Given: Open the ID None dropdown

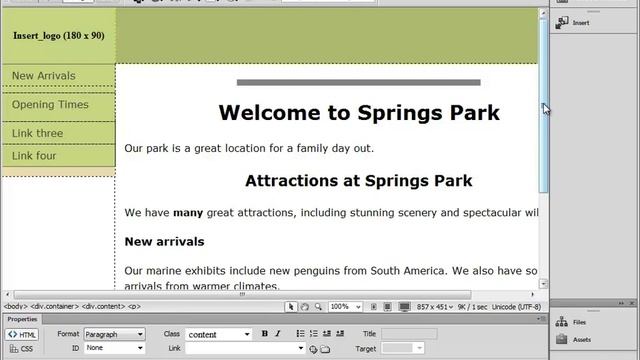Looking at the screenshot, I should pyautogui.click(x=114, y=348).
